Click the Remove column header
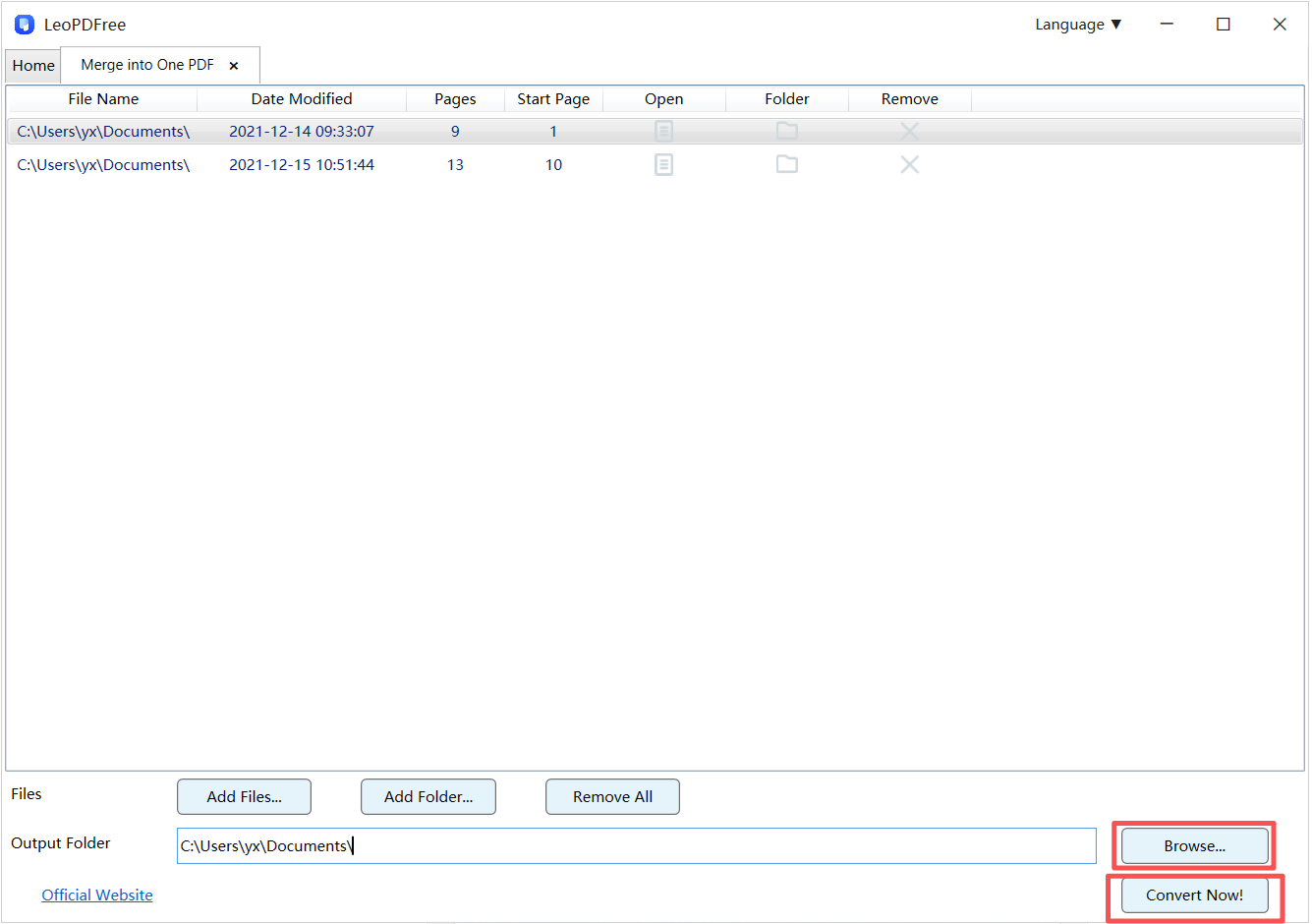This screenshot has height=924, width=1312. [x=910, y=99]
